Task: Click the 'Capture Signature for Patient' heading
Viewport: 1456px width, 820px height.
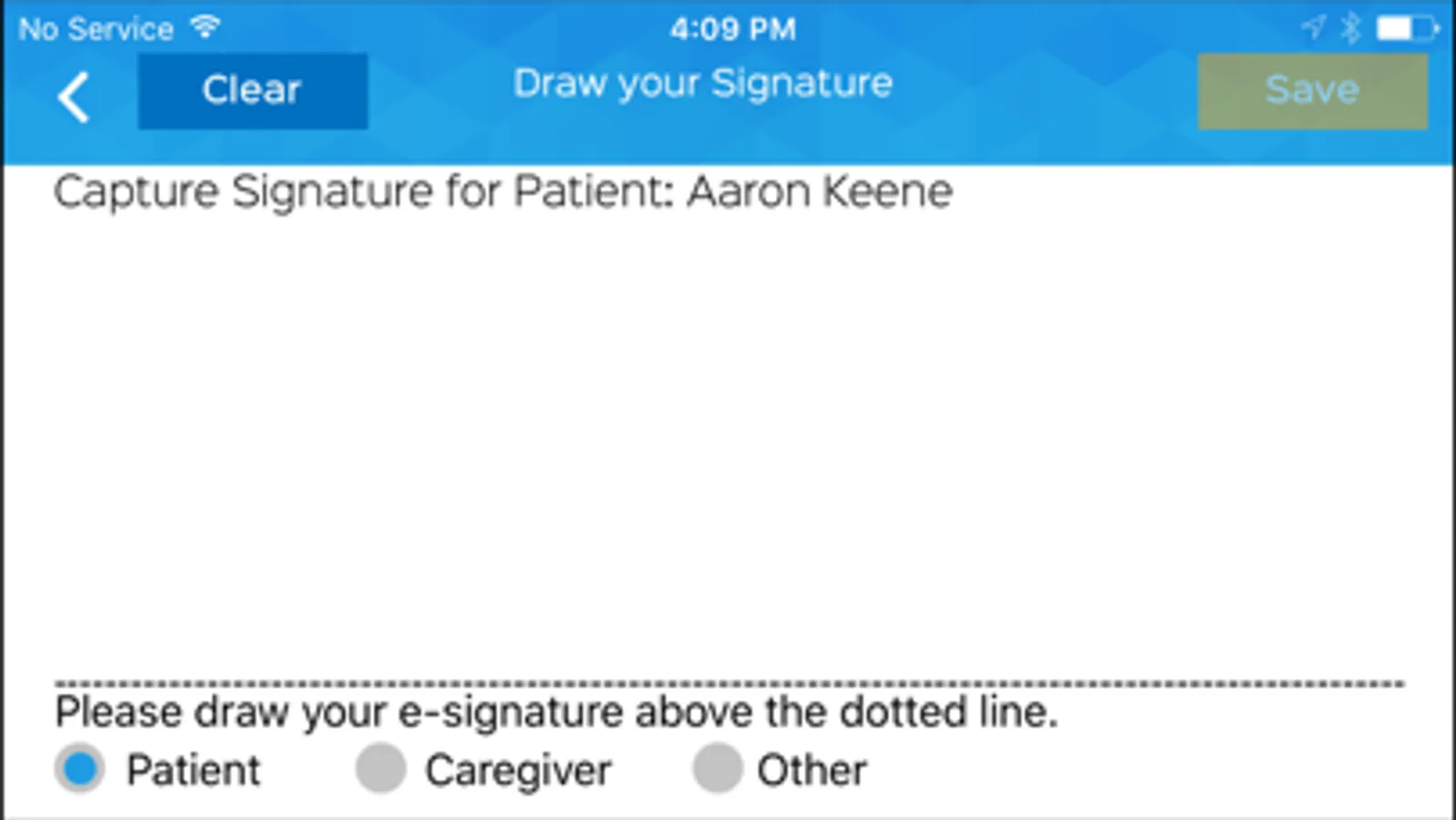Action: [x=503, y=192]
